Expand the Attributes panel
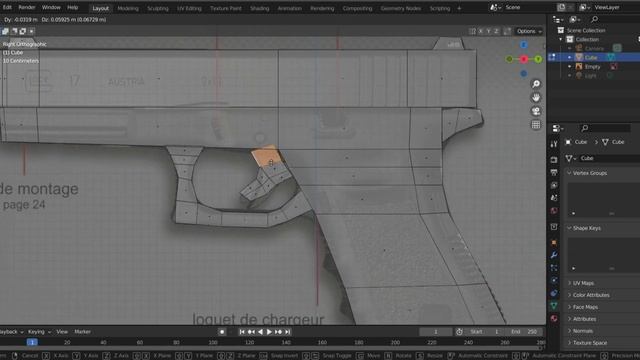The image size is (640, 360). [x=569, y=319]
